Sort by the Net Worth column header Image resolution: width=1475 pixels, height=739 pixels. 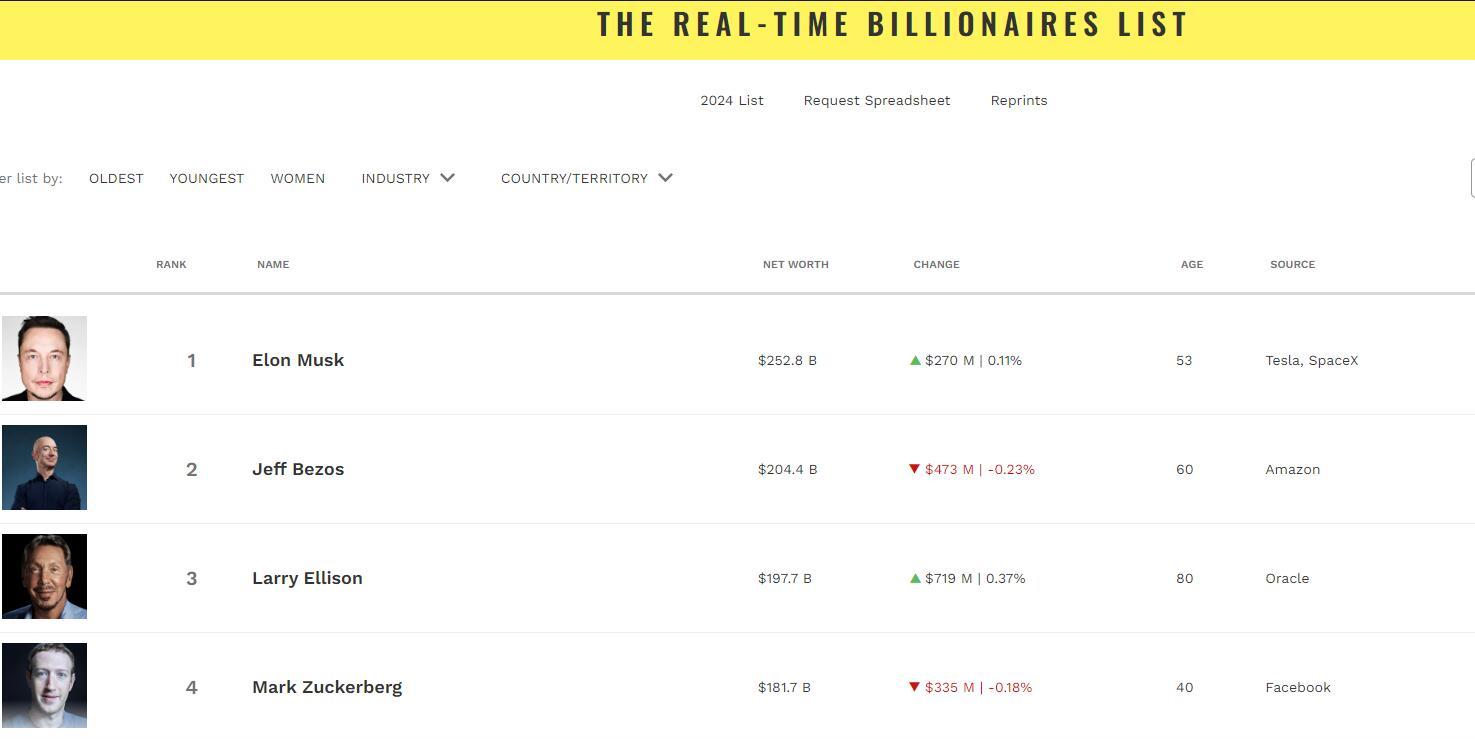(795, 264)
